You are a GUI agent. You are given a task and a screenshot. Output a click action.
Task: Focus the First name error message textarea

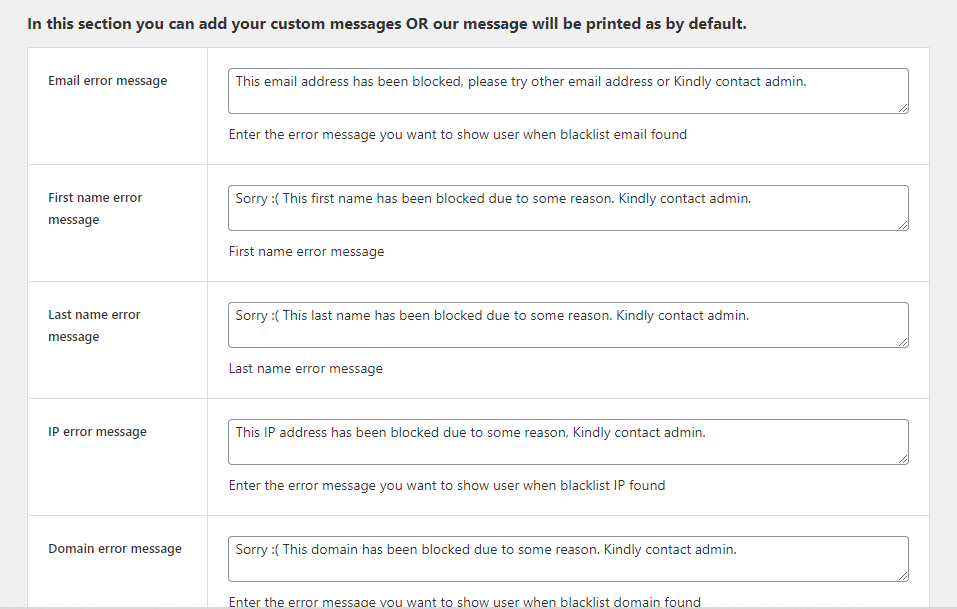(x=568, y=208)
